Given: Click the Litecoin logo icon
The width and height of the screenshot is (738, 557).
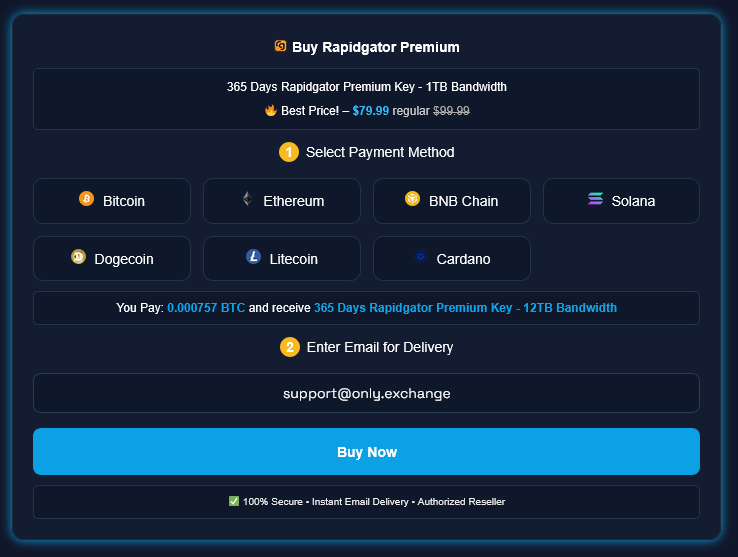Looking at the screenshot, I should pyautogui.click(x=253, y=257).
